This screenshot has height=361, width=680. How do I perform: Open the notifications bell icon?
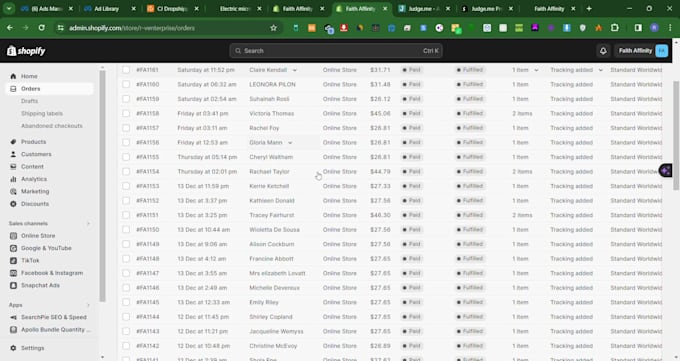603,51
